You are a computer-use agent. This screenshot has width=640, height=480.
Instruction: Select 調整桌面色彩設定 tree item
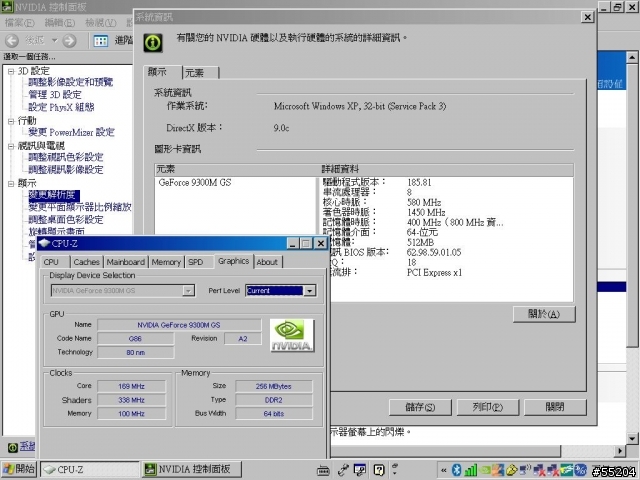66,220
